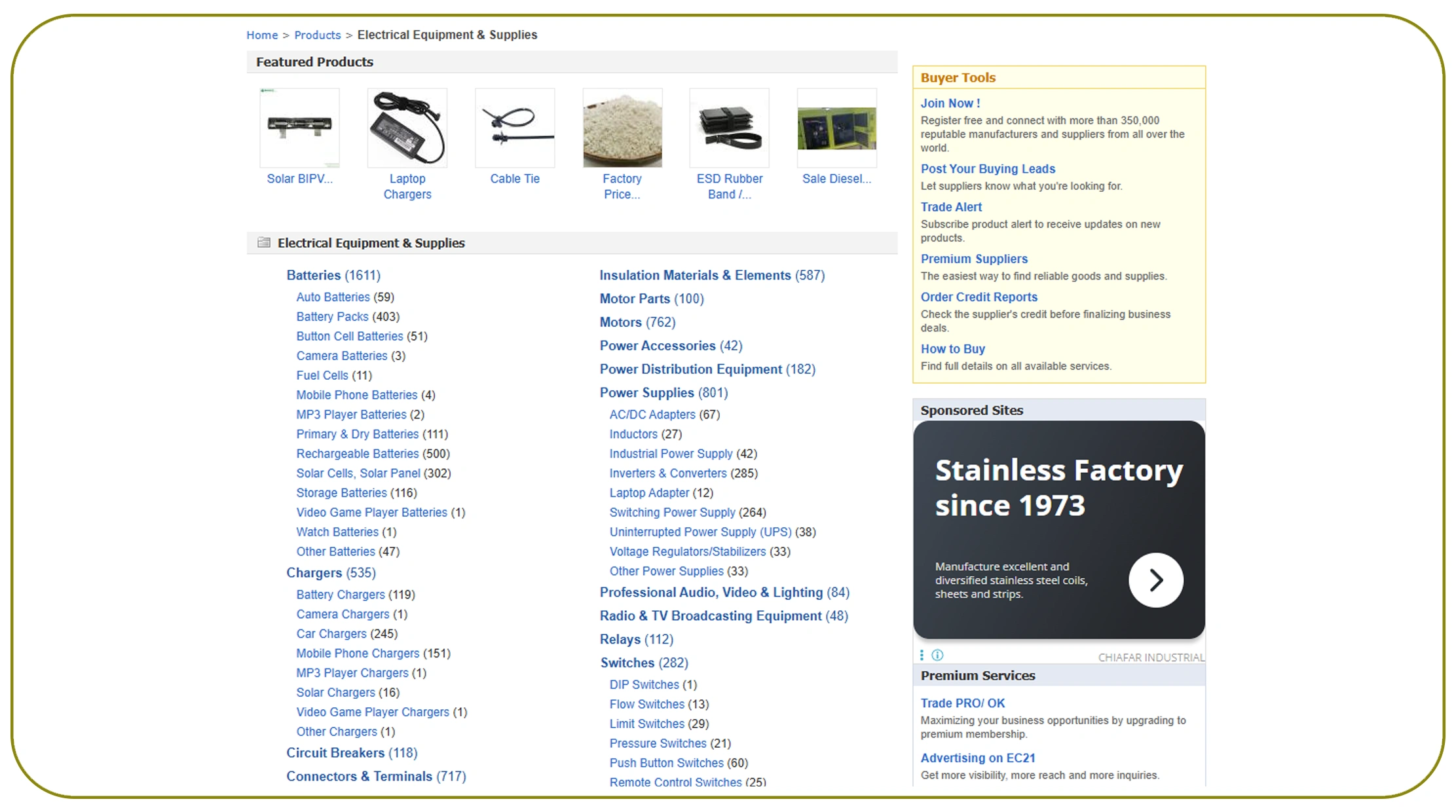Click the folder icon beside Electrical Equipment heading
1456x812 pixels.
(x=264, y=243)
